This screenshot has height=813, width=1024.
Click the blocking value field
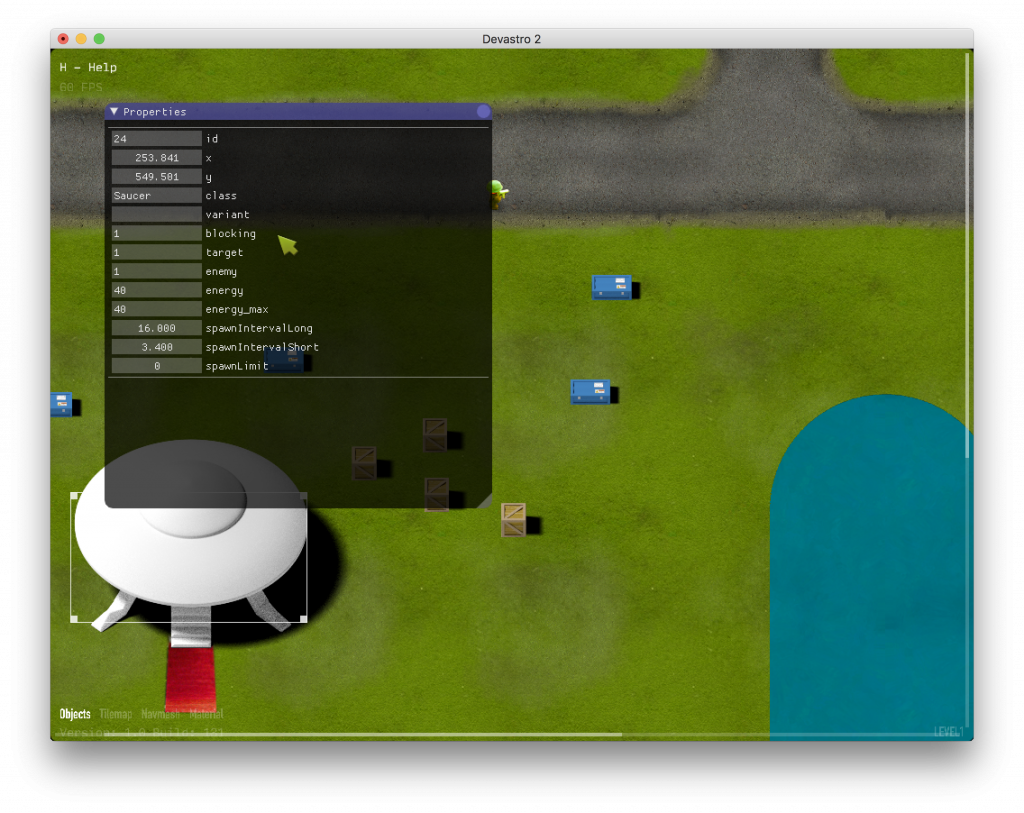pos(157,233)
